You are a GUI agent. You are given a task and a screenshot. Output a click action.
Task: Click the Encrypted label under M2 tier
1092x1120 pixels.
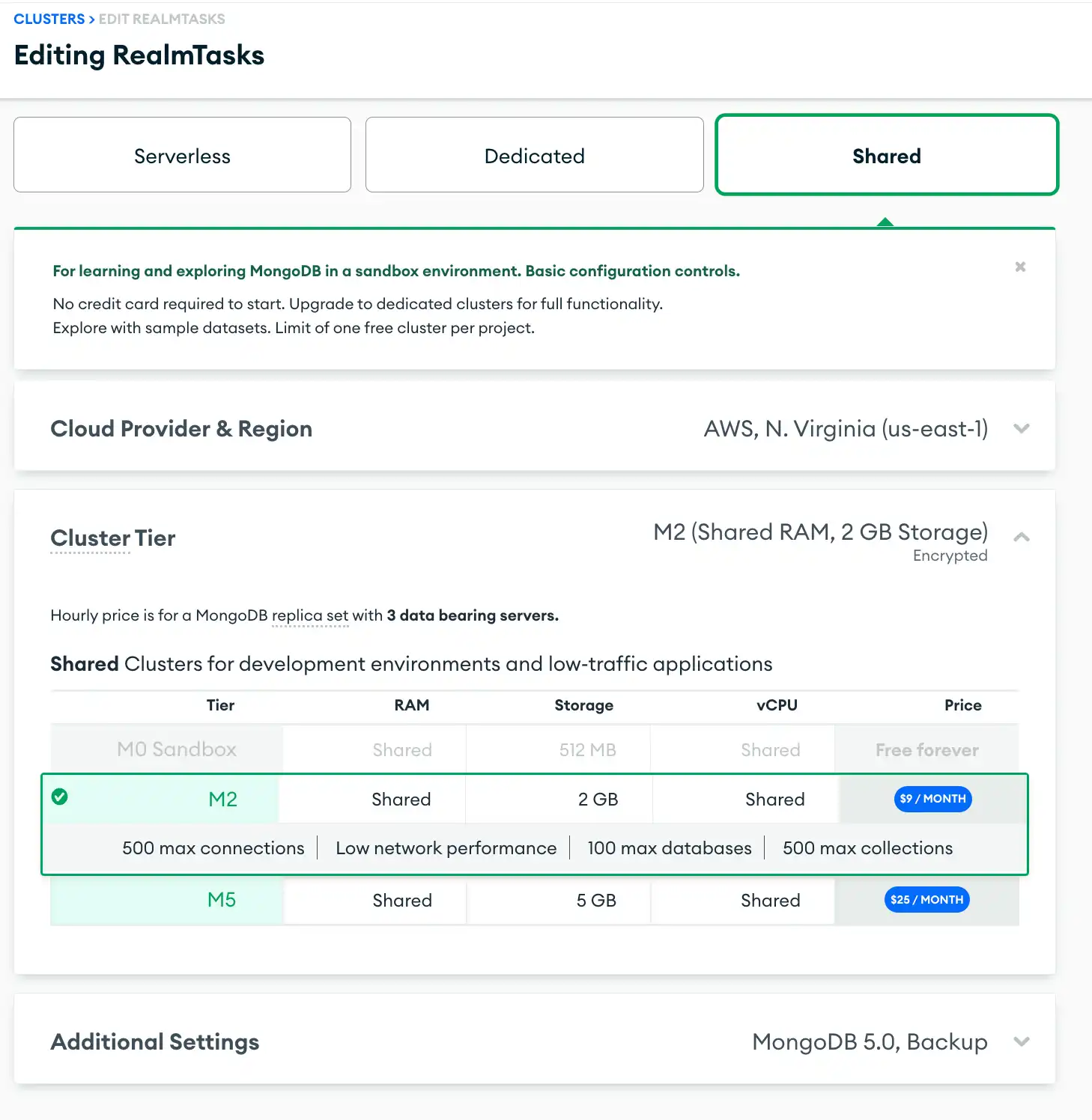(950, 556)
